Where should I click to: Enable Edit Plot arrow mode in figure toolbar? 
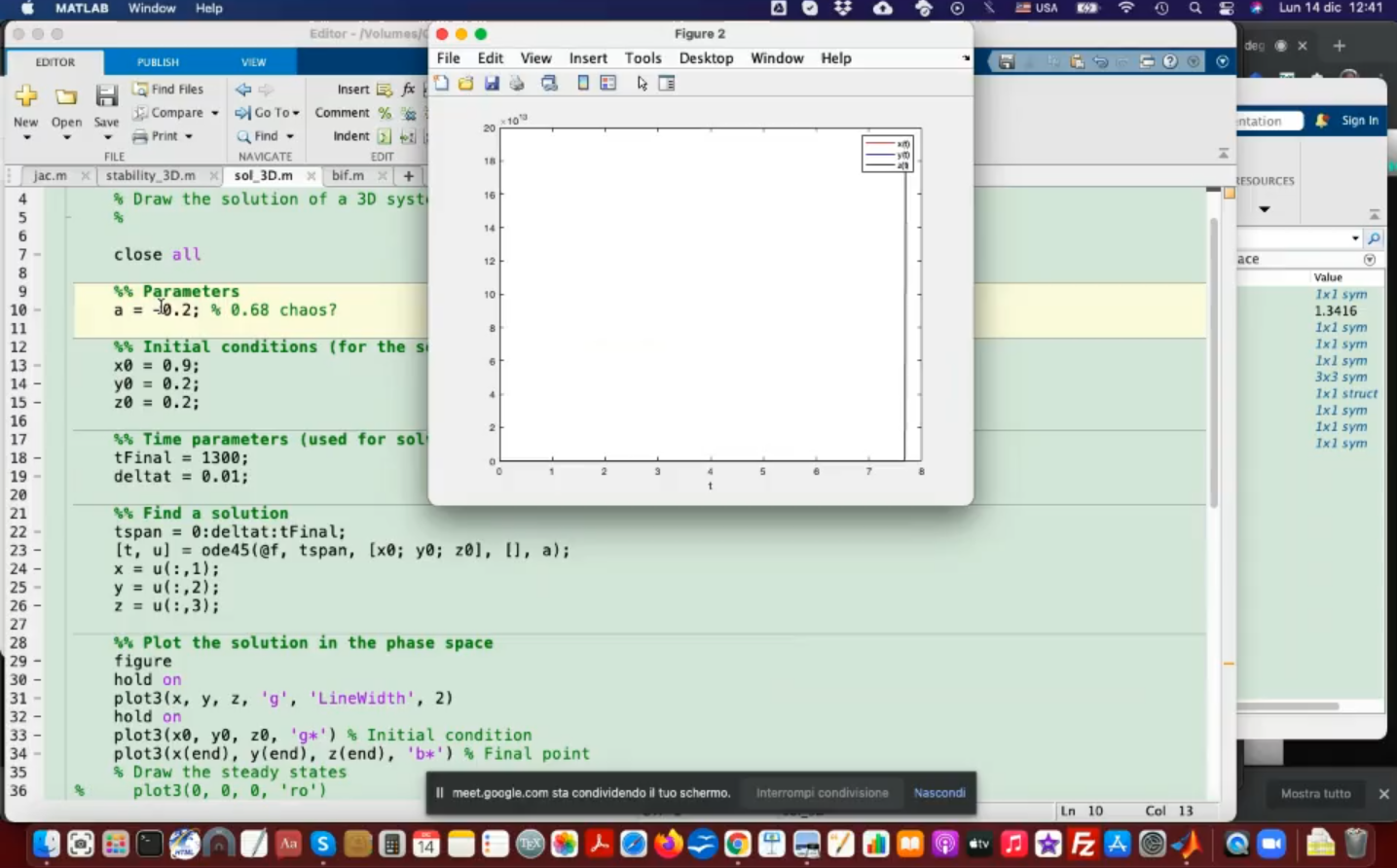643,84
